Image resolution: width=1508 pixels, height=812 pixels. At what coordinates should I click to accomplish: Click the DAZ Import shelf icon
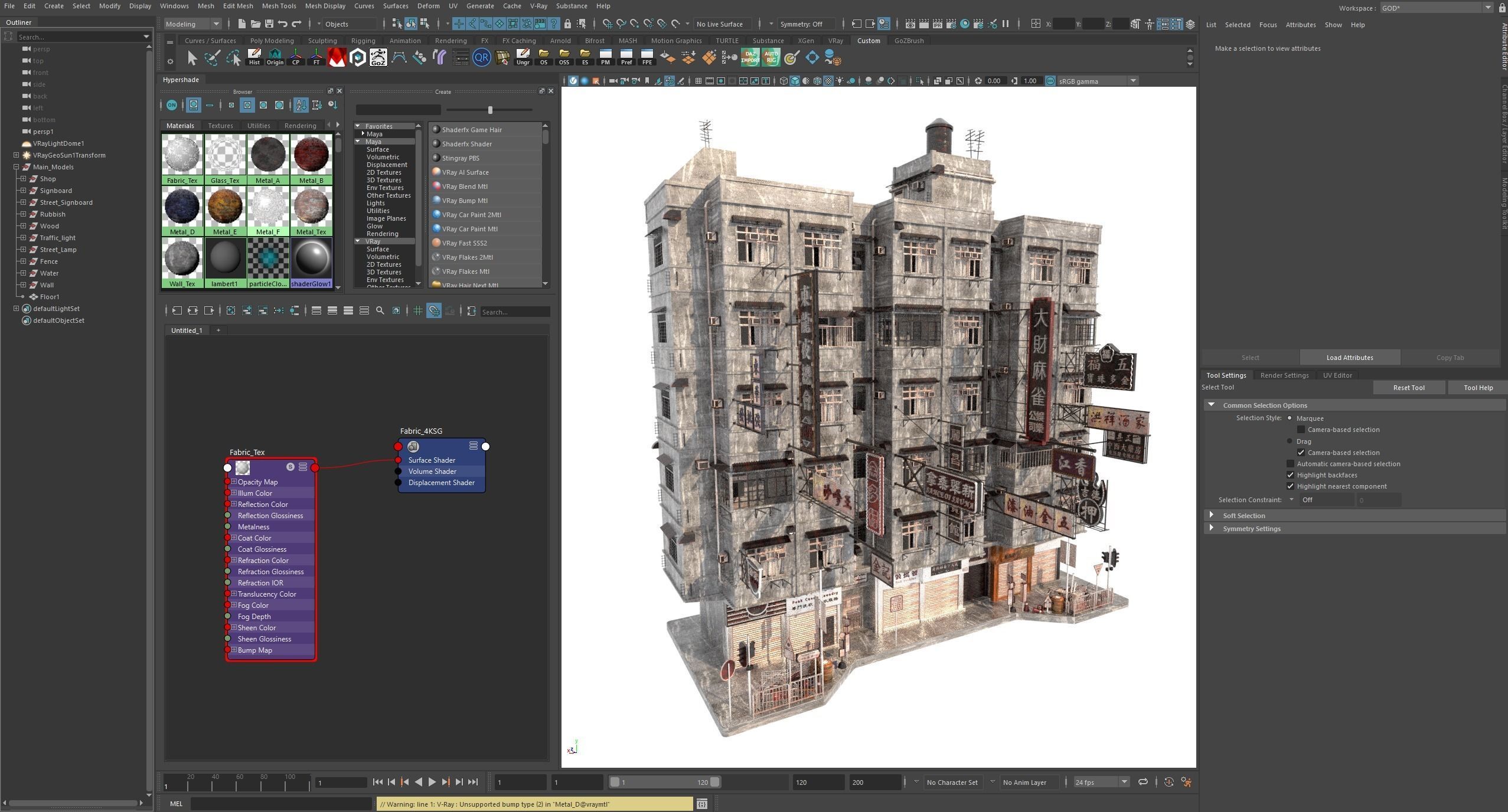pyautogui.click(x=750, y=57)
